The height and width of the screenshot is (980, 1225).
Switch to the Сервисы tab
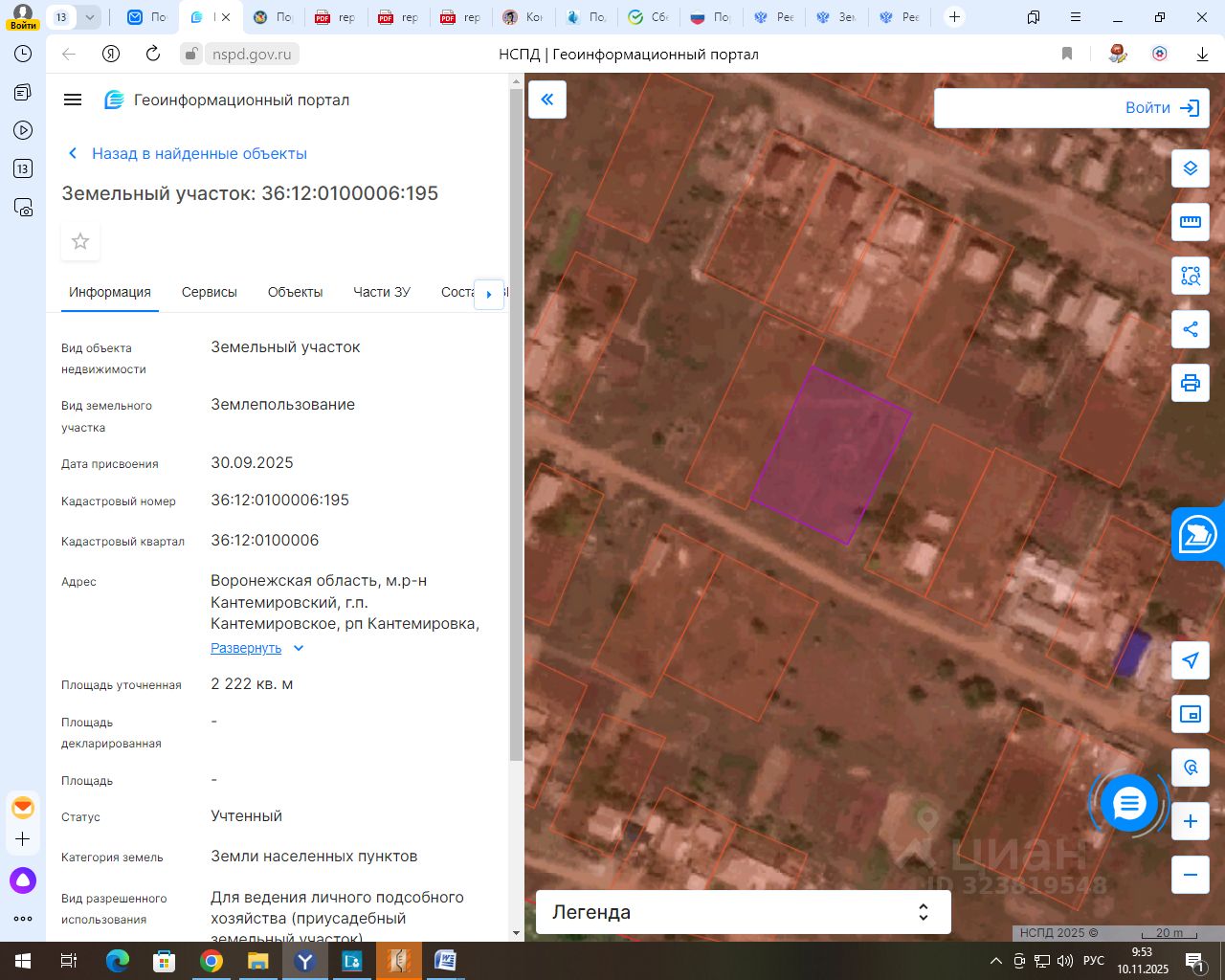point(209,292)
